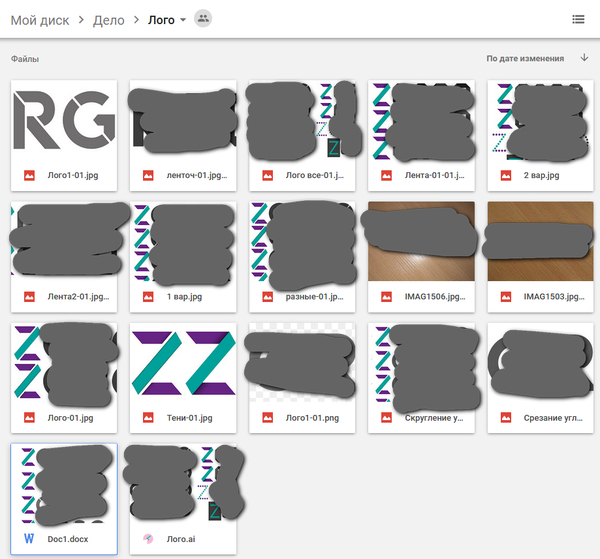The image size is (600, 559).
Task: Open the file named 1 вар.jpg
Action: coord(182,297)
